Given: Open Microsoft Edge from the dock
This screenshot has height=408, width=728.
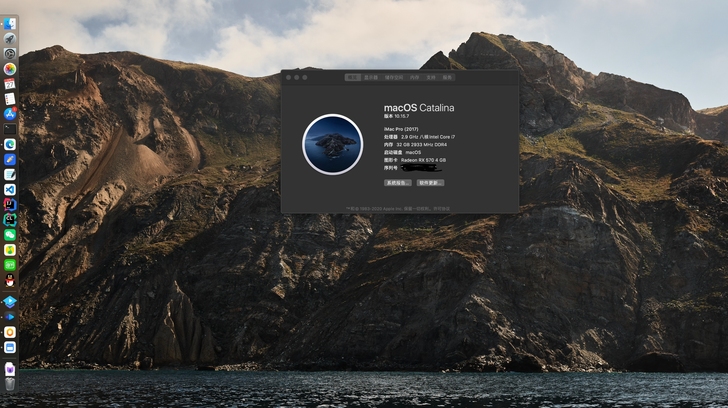Looking at the screenshot, I should 10,144.
